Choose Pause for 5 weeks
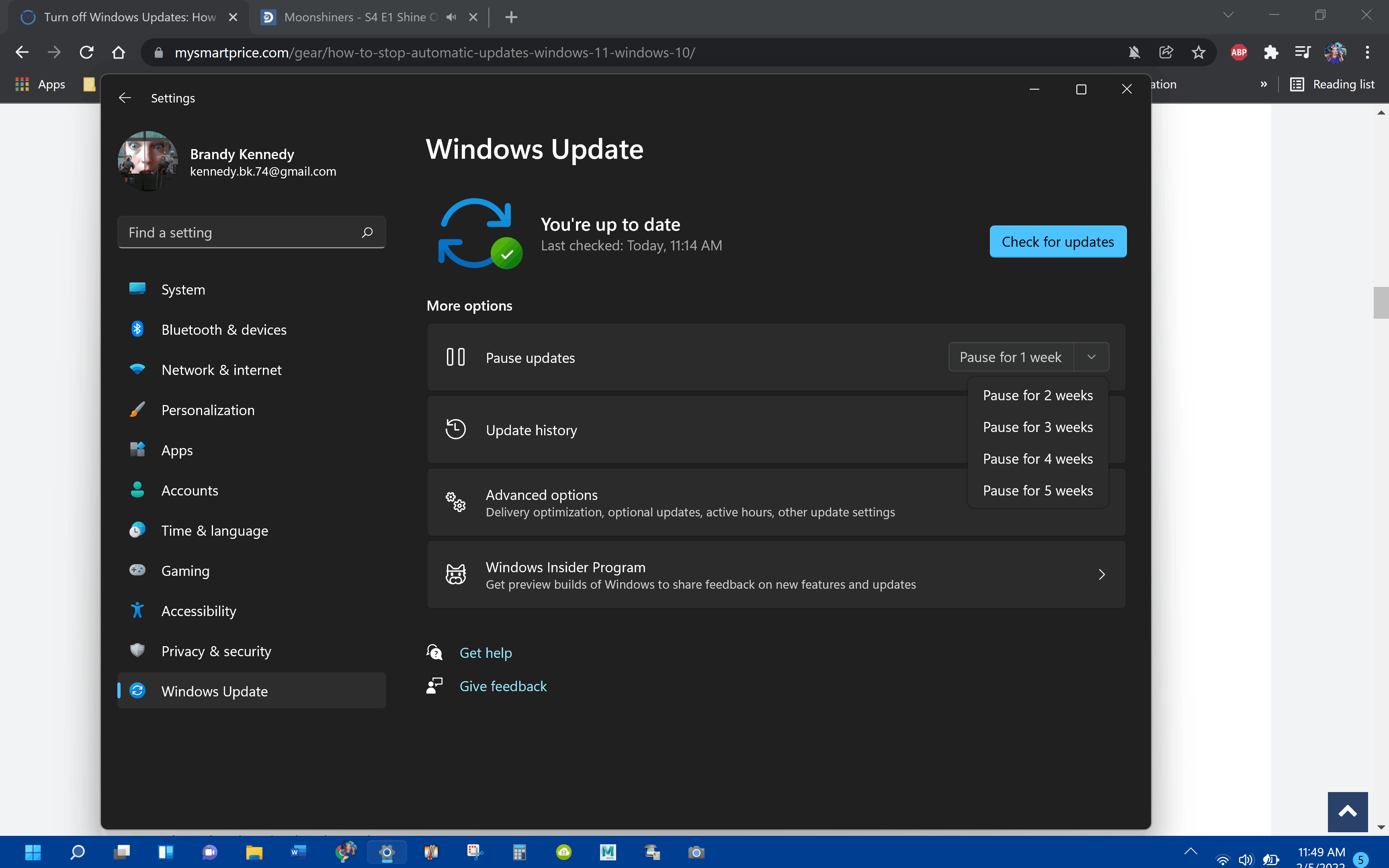 pyautogui.click(x=1038, y=490)
